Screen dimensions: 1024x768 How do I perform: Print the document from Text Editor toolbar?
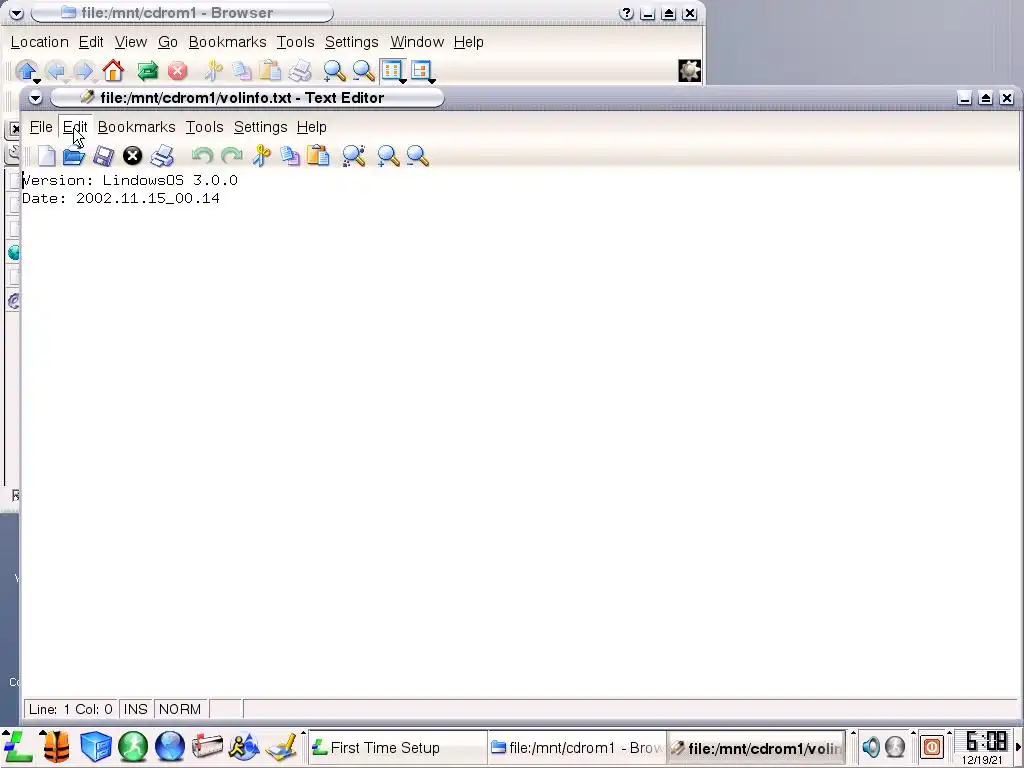coord(162,156)
